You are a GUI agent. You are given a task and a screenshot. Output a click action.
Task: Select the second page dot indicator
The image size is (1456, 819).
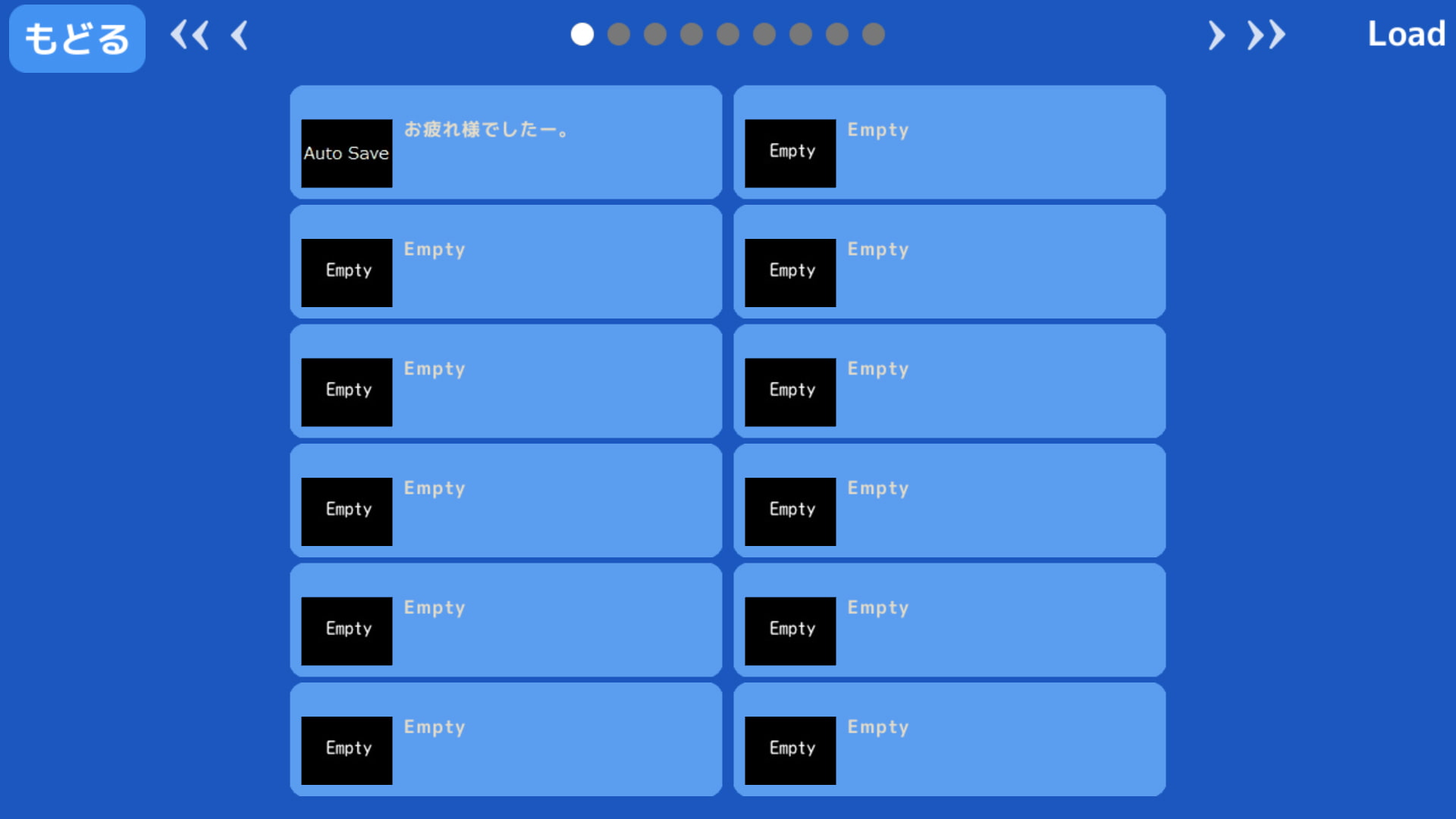[x=618, y=34]
